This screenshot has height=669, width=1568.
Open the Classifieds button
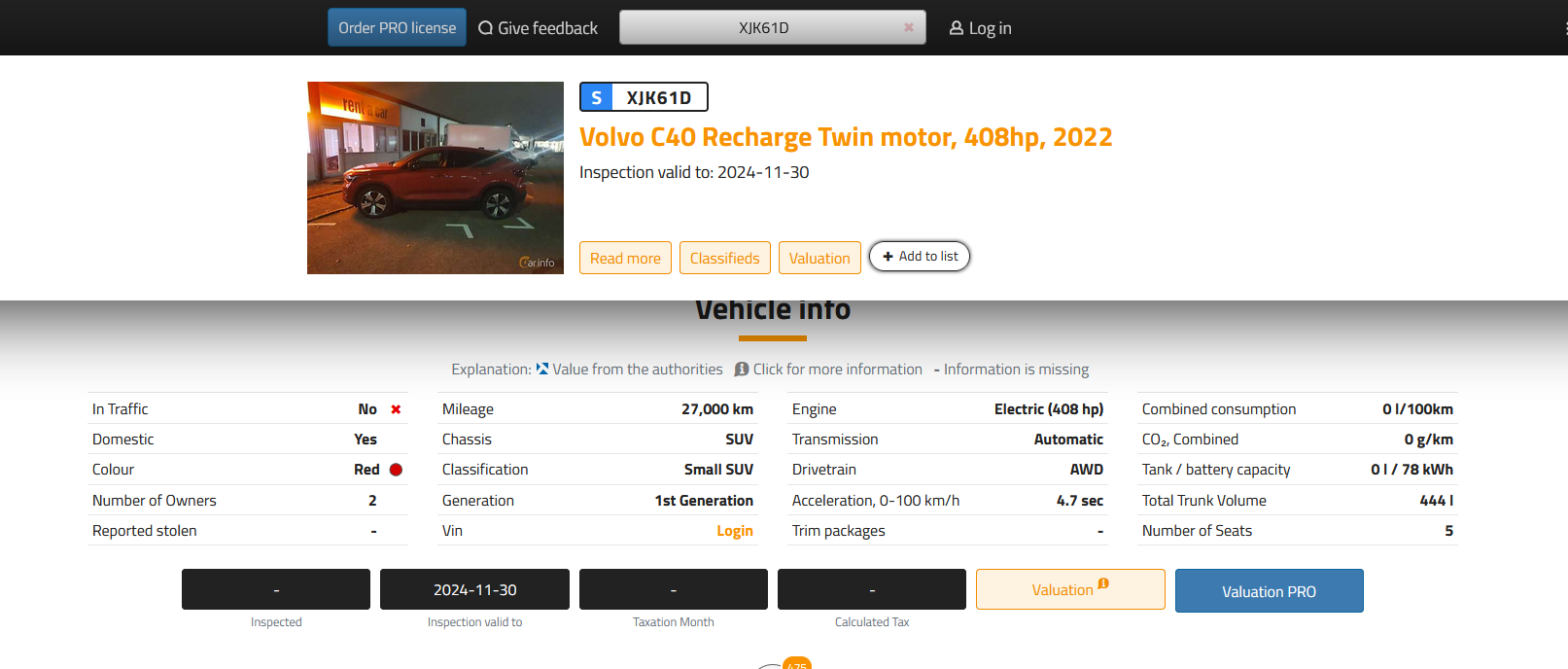(725, 258)
